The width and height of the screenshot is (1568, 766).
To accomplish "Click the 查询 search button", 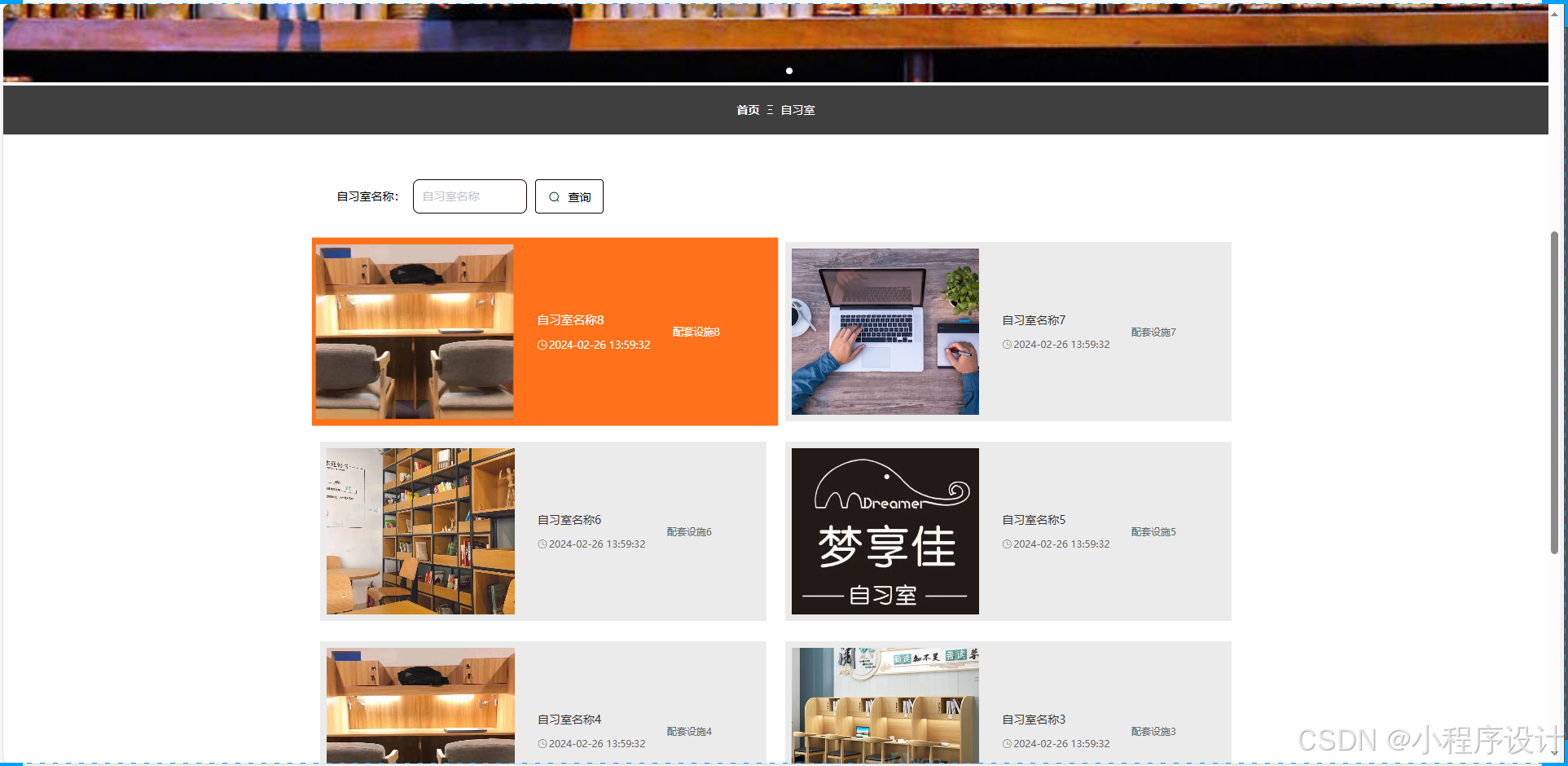I will pos(569,196).
